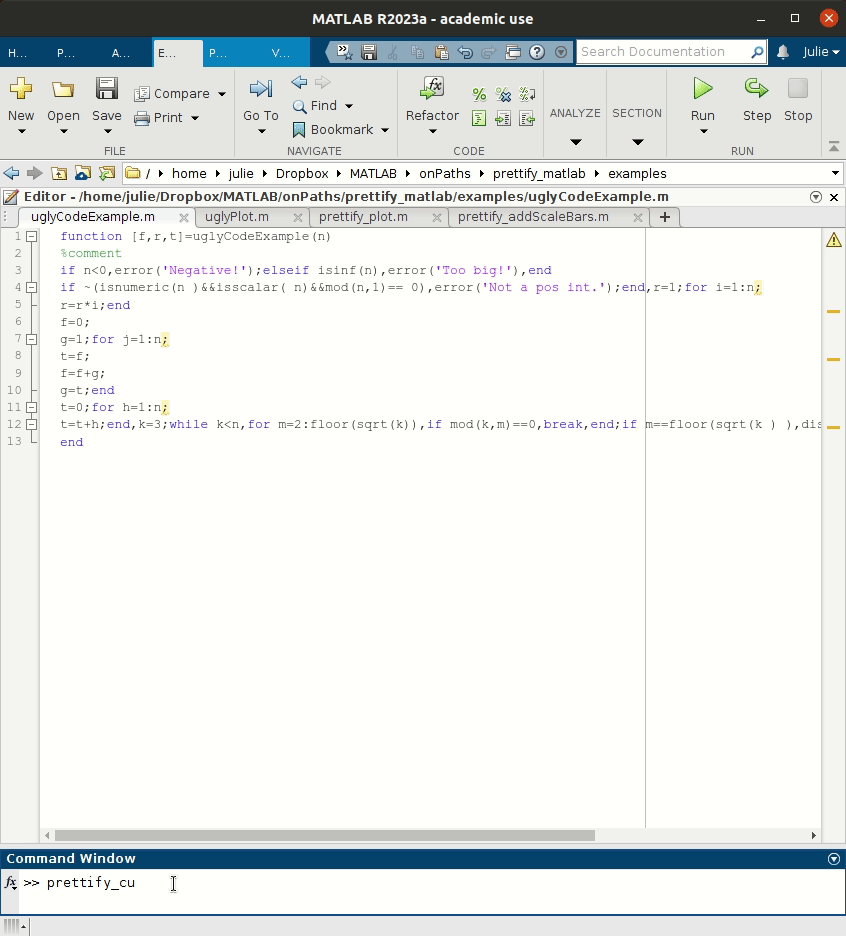Collapse the toolstrip with the minimize arrow

click(834, 147)
